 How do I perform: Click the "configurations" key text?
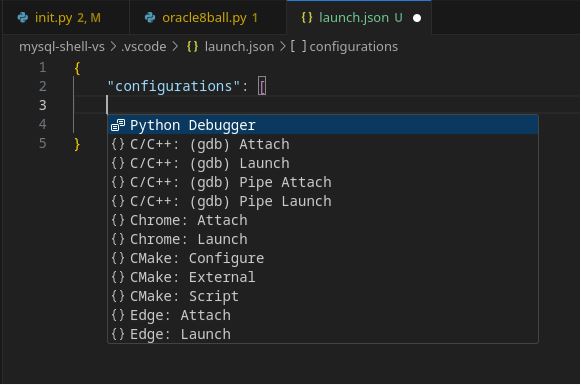pos(174,86)
